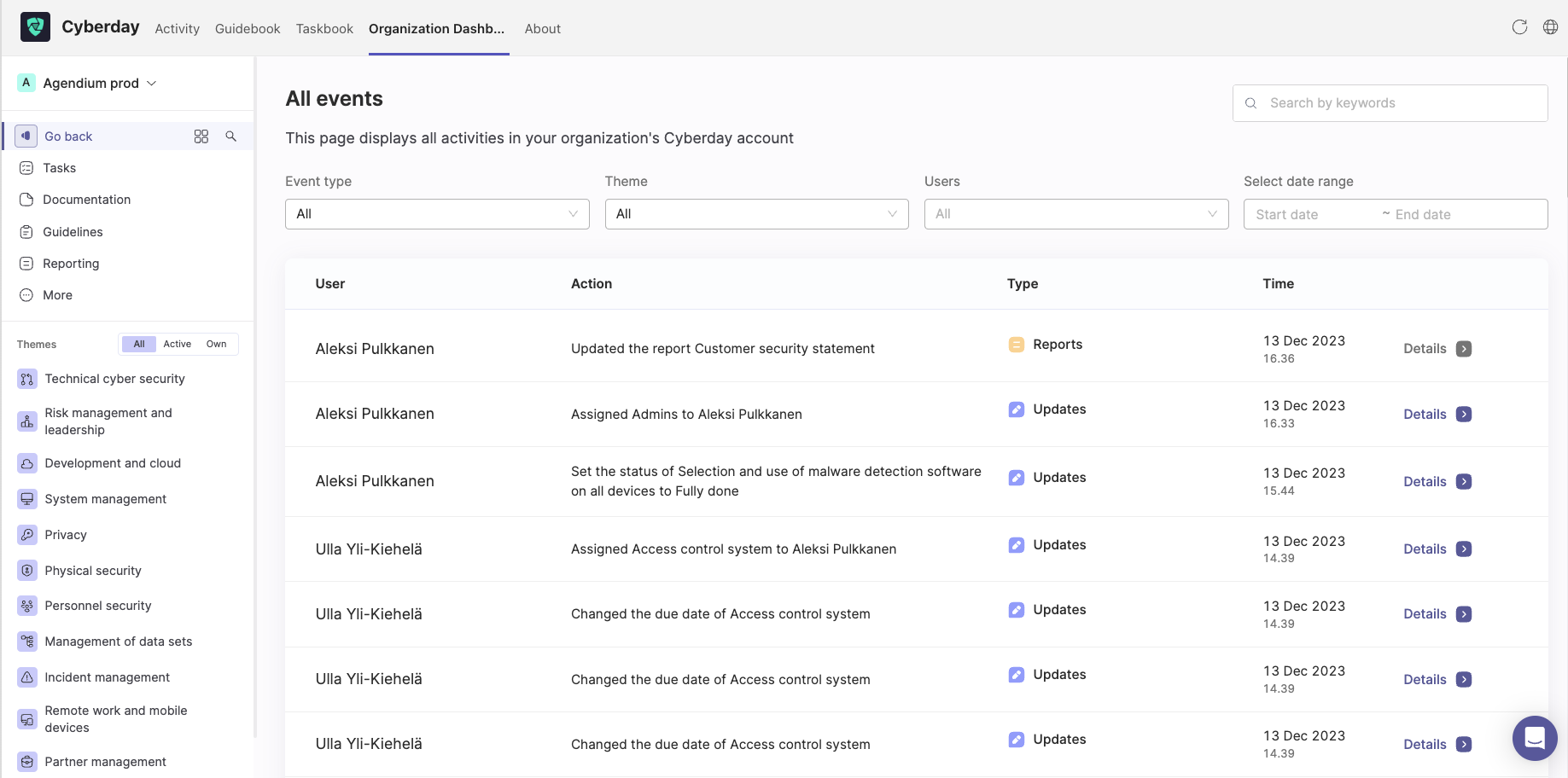Open the Users filter dropdown
This screenshot has height=778, width=1568.
1076,214
